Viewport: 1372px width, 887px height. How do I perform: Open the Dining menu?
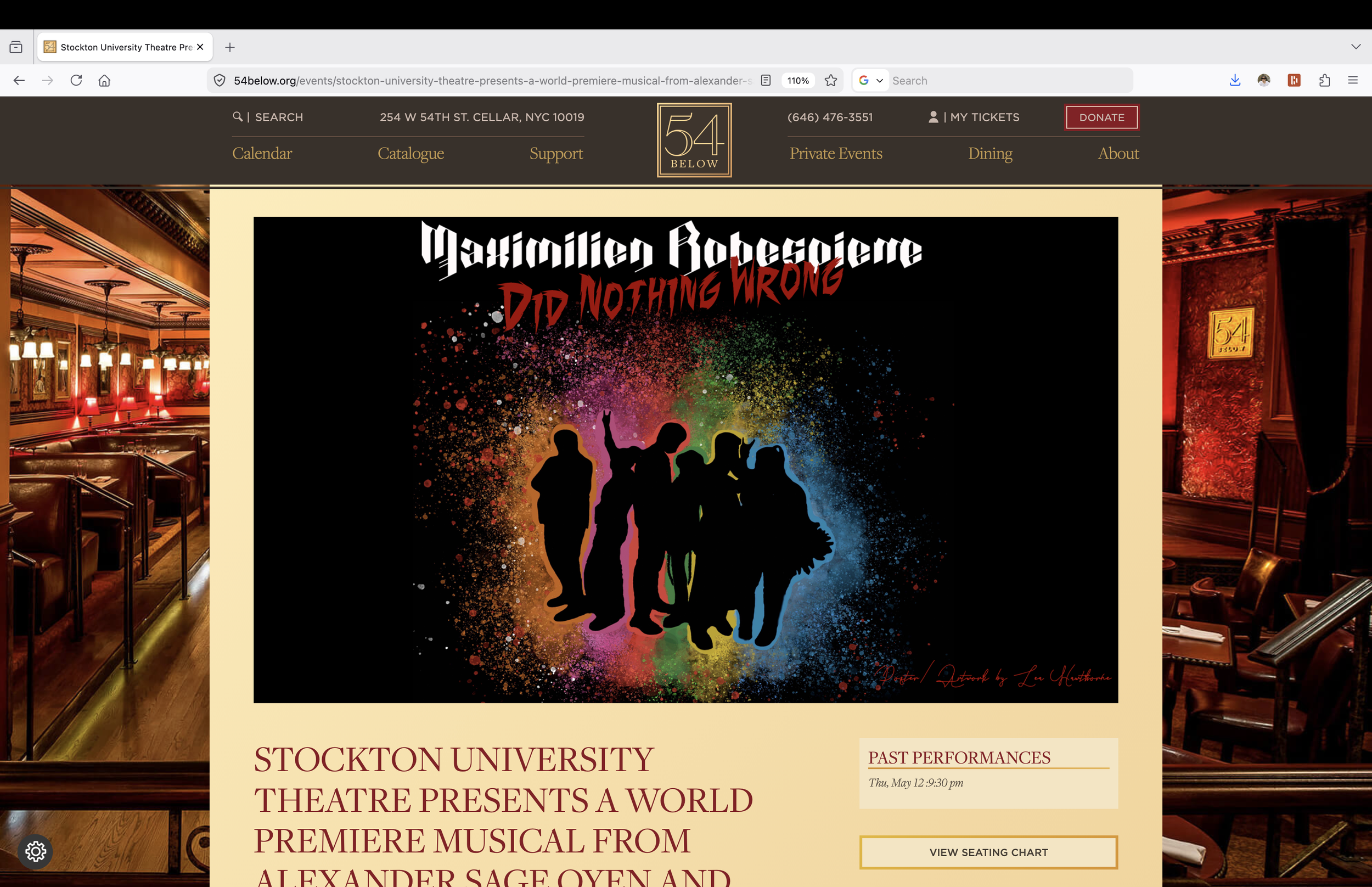[989, 153]
